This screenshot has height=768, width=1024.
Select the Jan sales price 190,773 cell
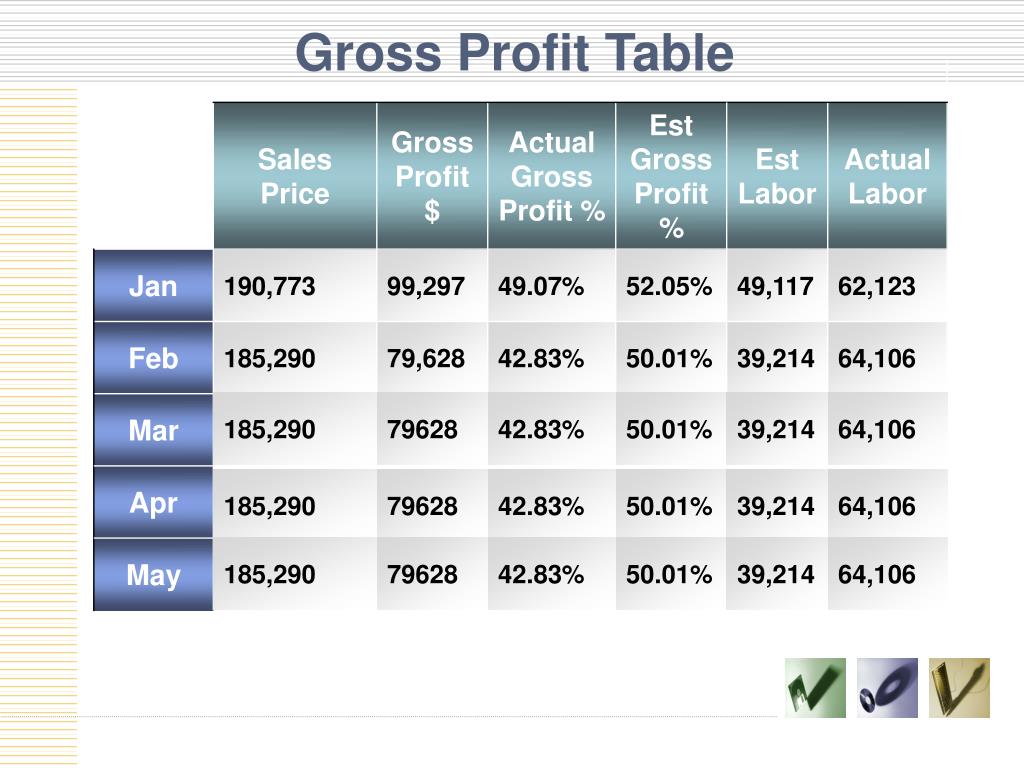295,286
